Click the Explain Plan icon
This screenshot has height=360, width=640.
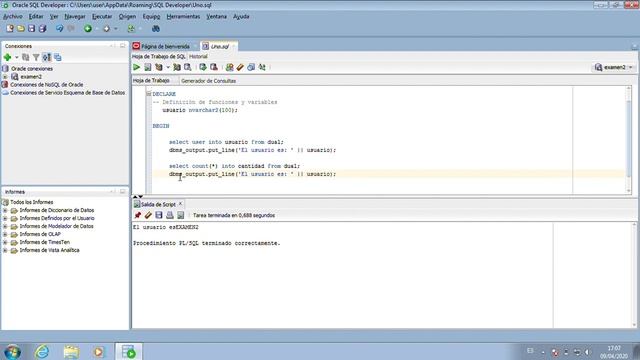[159, 67]
